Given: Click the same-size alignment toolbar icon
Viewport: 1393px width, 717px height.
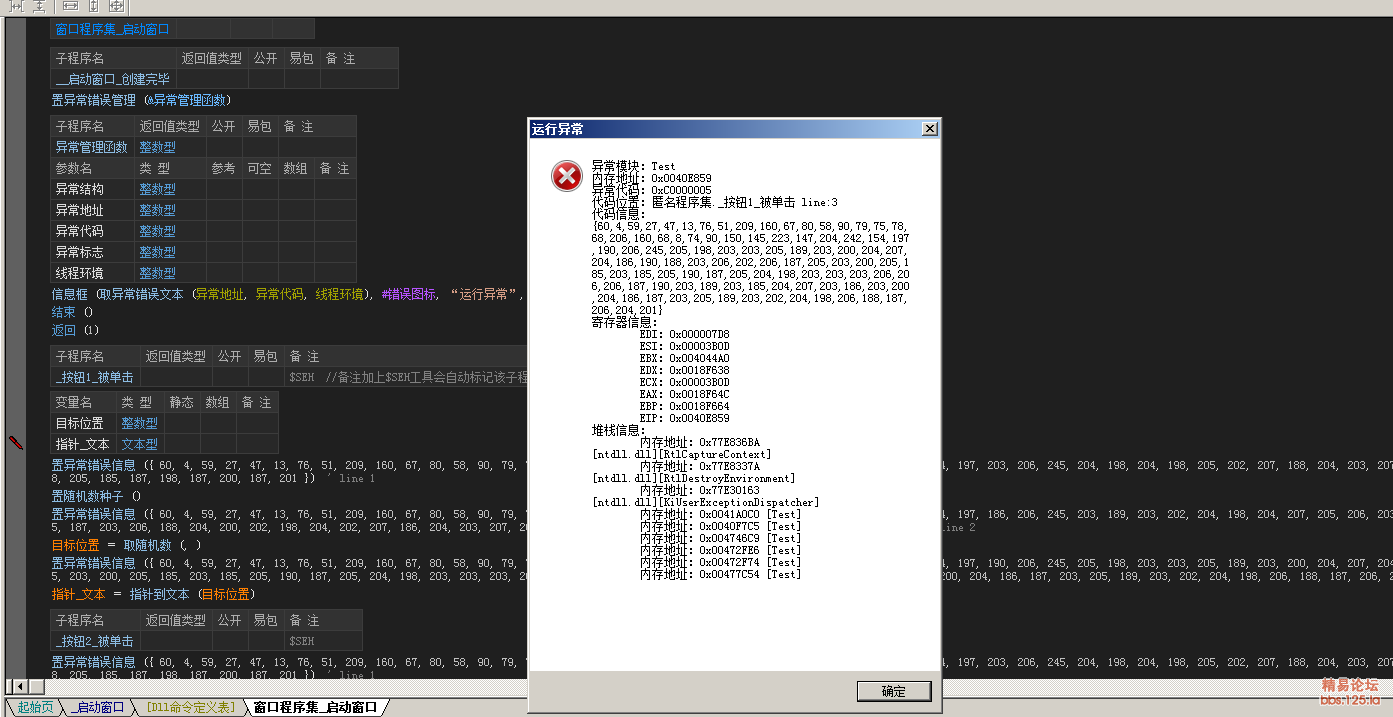Looking at the screenshot, I should (116, 6).
